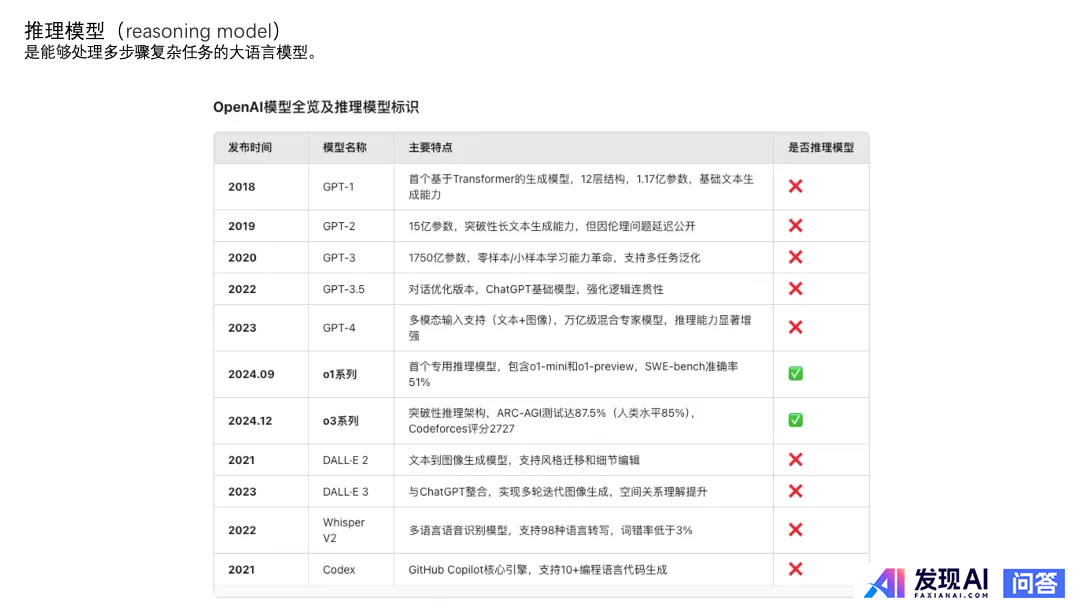Click the 发现AI logo icon
The width and height of the screenshot is (1080, 608).
pos(884,583)
